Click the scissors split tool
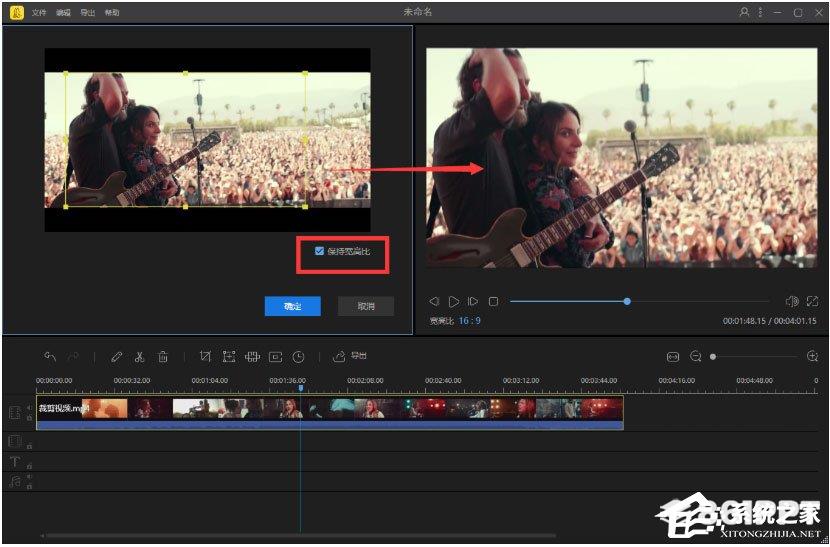 click(x=139, y=357)
